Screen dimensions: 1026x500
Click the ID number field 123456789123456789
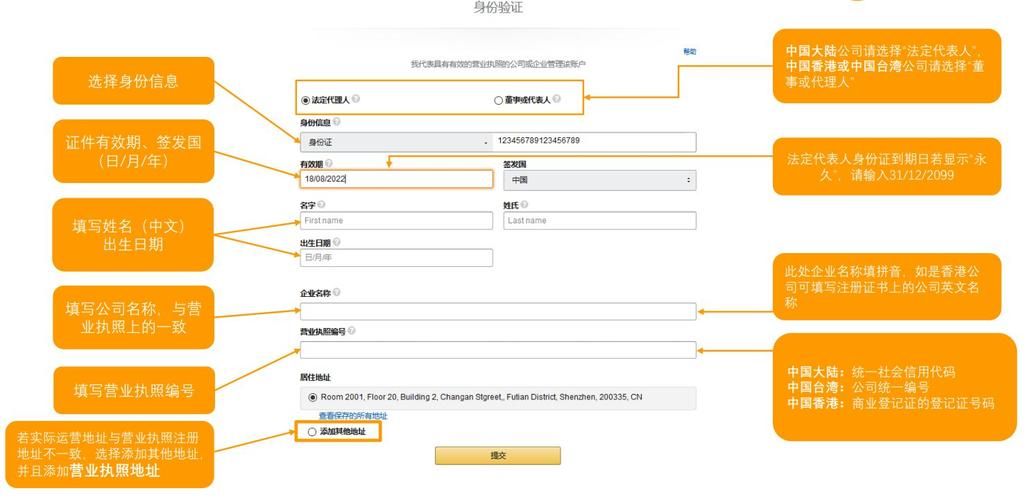click(595, 142)
